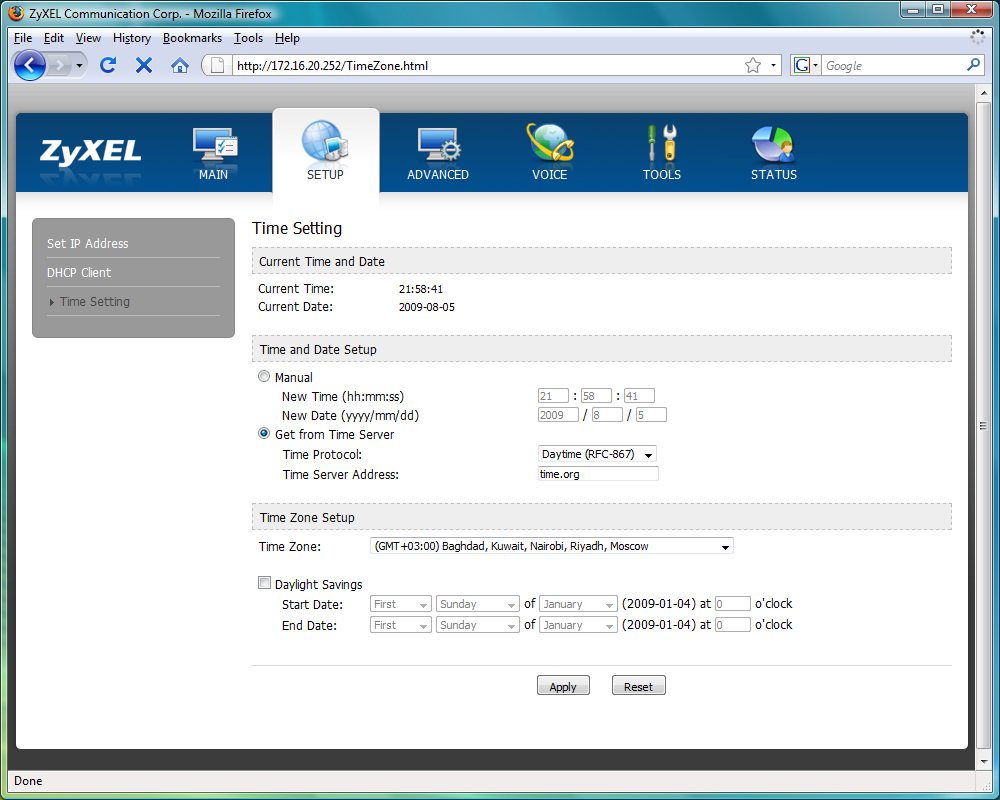Viewport: 1000px width, 800px height.
Task: Click the Apply button
Action: point(563,686)
